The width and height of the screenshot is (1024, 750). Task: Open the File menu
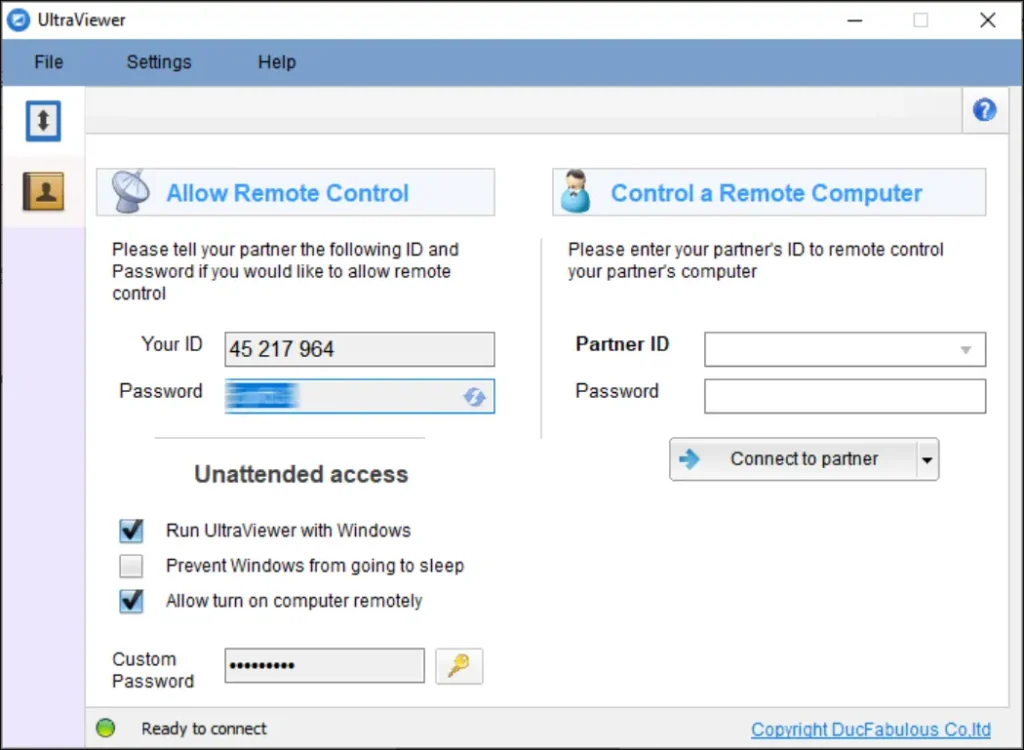coord(48,62)
